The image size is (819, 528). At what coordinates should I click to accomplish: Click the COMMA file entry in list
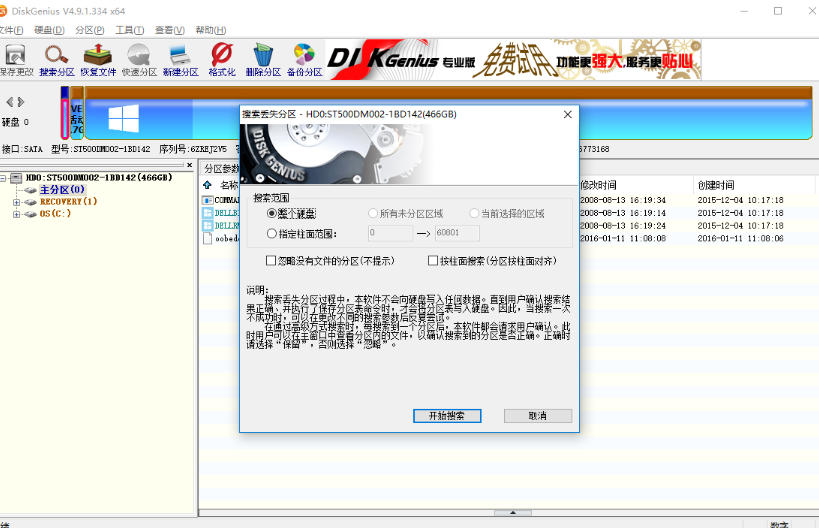tap(221, 200)
